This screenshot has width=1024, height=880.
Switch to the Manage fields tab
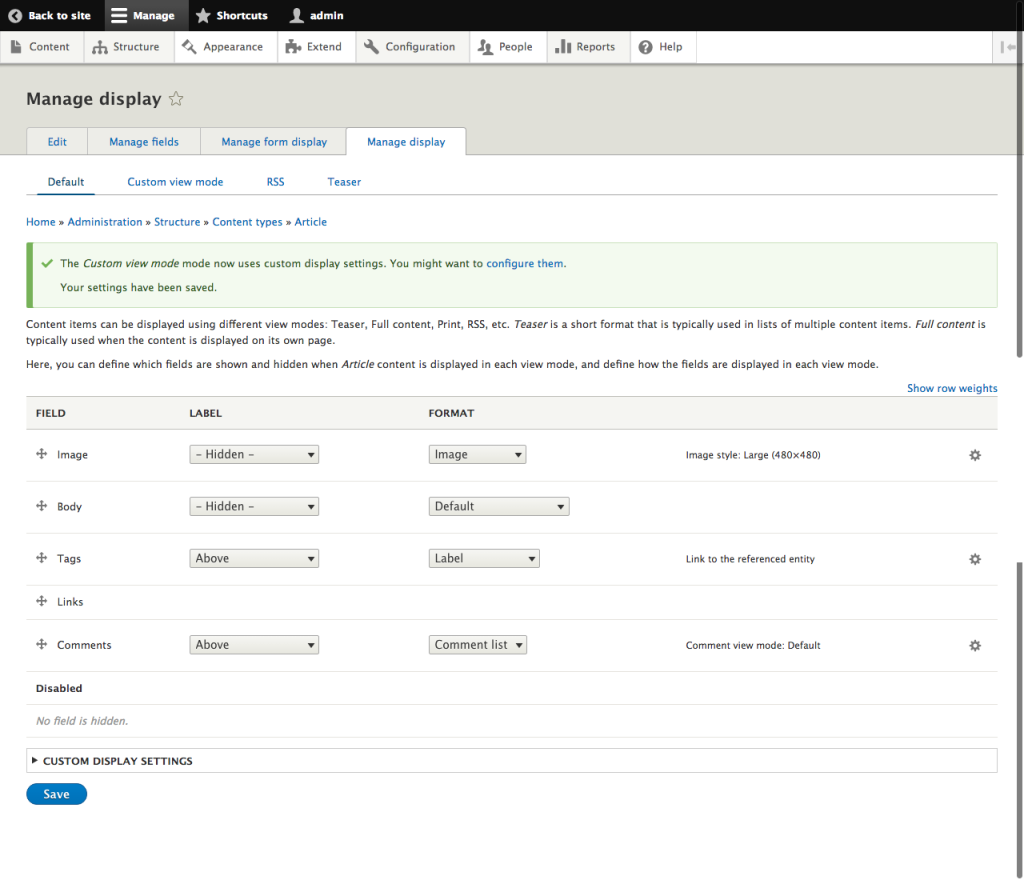pos(144,142)
